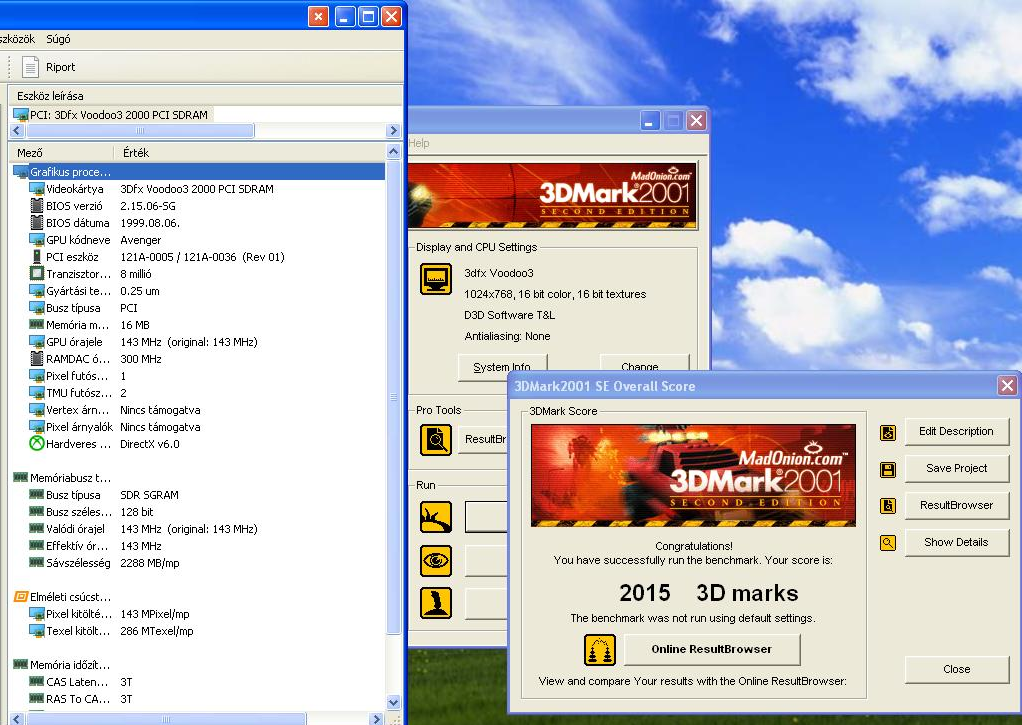Click the Mező column header
Screen dimensions: 1022x725
point(61,153)
